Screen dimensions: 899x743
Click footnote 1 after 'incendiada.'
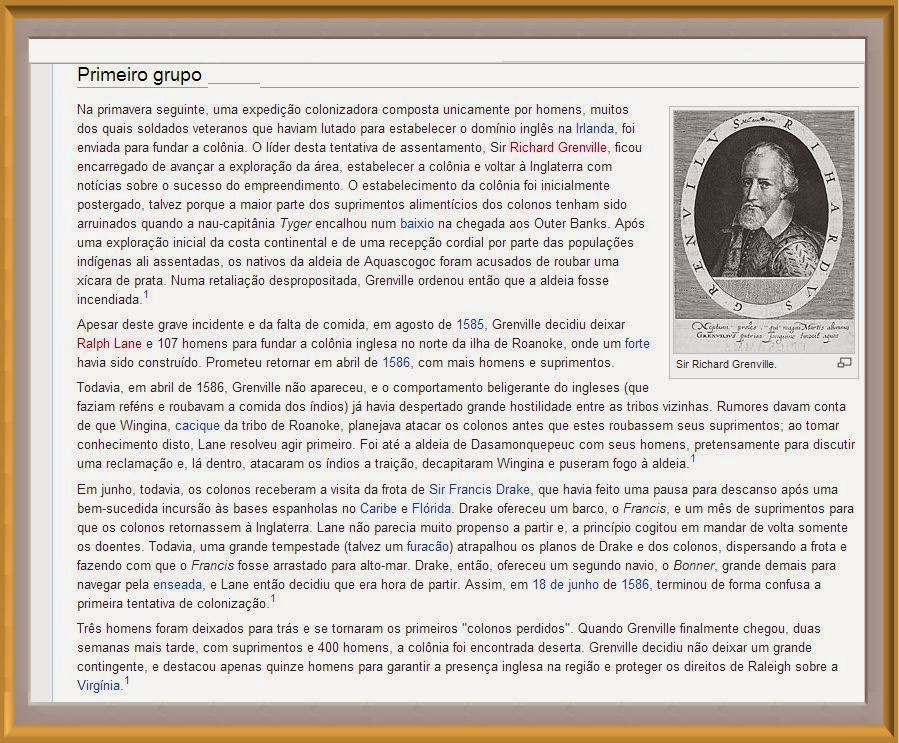[146, 295]
